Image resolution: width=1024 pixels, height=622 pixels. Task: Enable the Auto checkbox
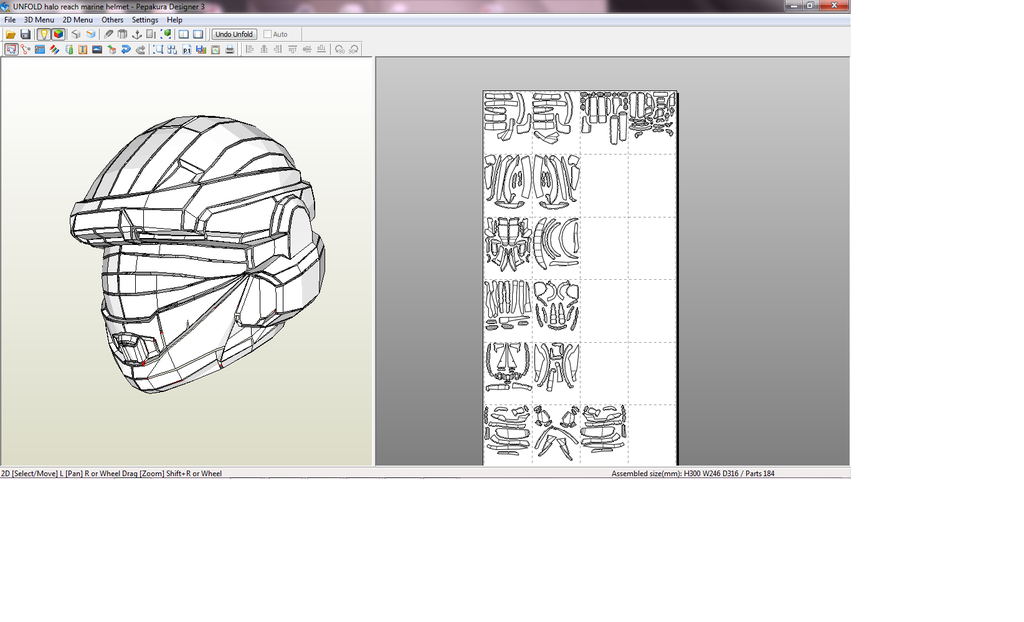[267, 34]
